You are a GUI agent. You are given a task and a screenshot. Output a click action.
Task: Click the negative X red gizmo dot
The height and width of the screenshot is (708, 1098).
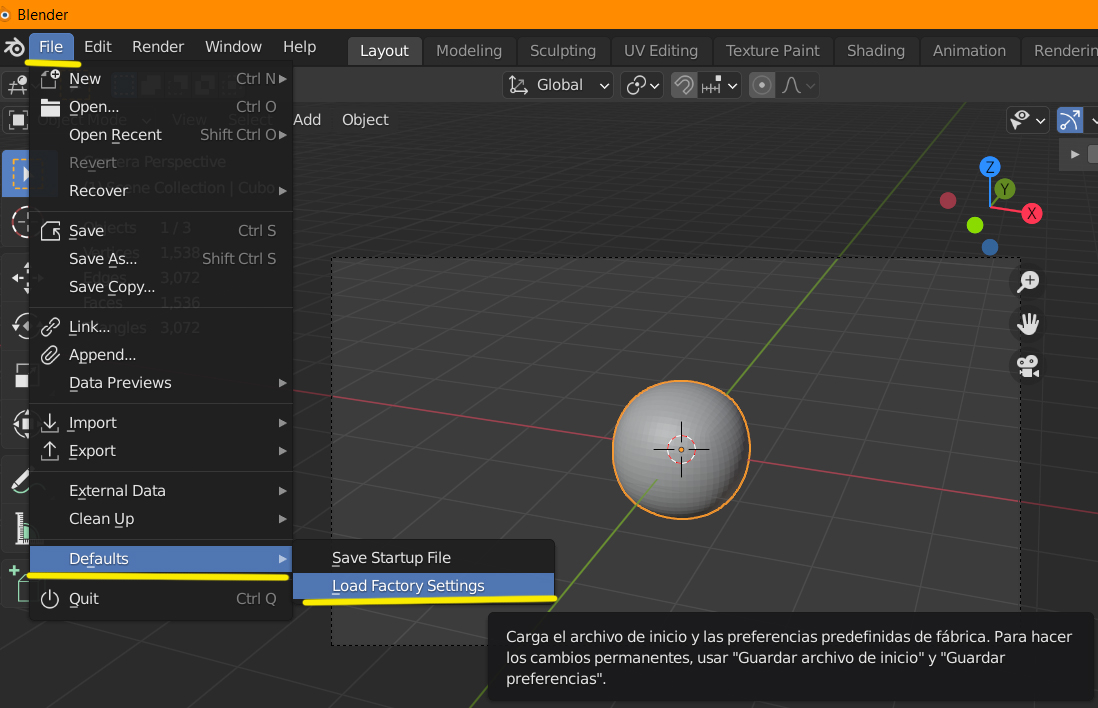pos(948,201)
